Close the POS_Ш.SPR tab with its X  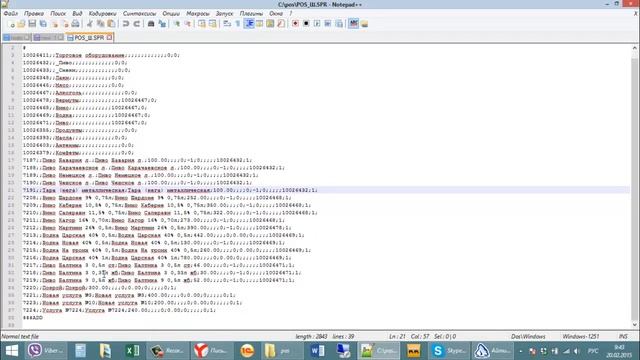coord(109,38)
